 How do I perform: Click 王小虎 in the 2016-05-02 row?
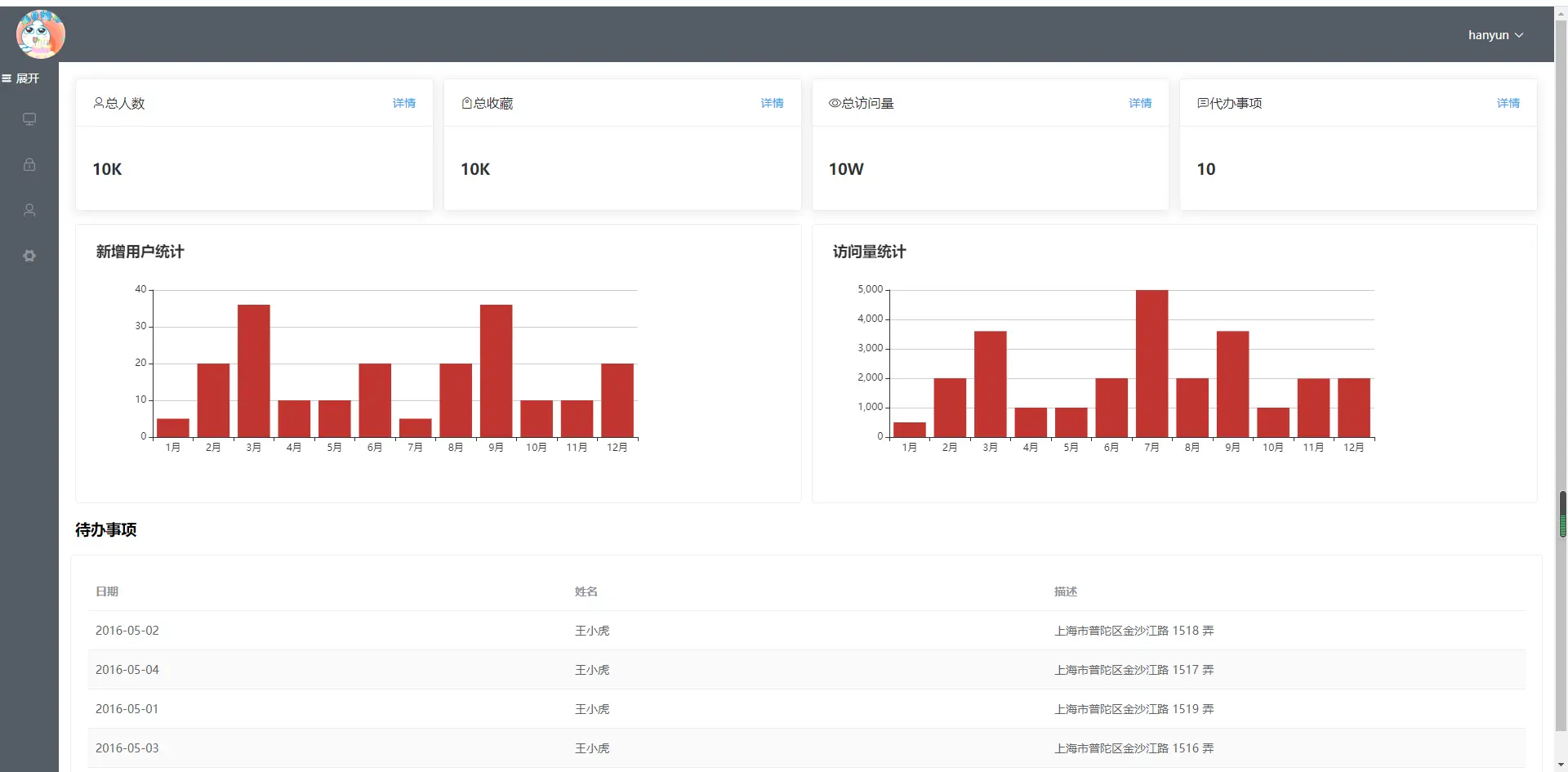coord(592,631)
